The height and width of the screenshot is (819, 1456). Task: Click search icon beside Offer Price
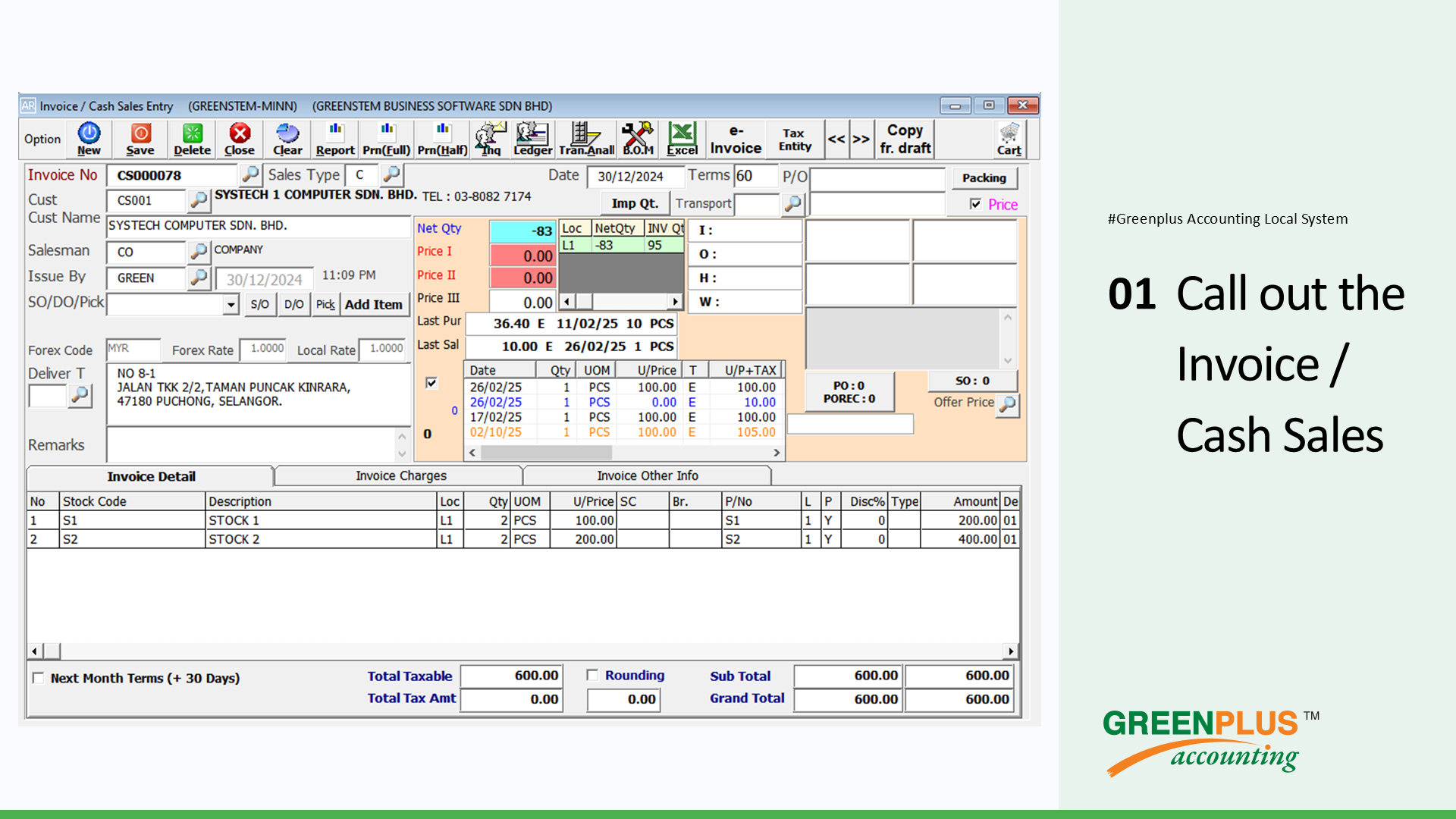point(1008,405)
